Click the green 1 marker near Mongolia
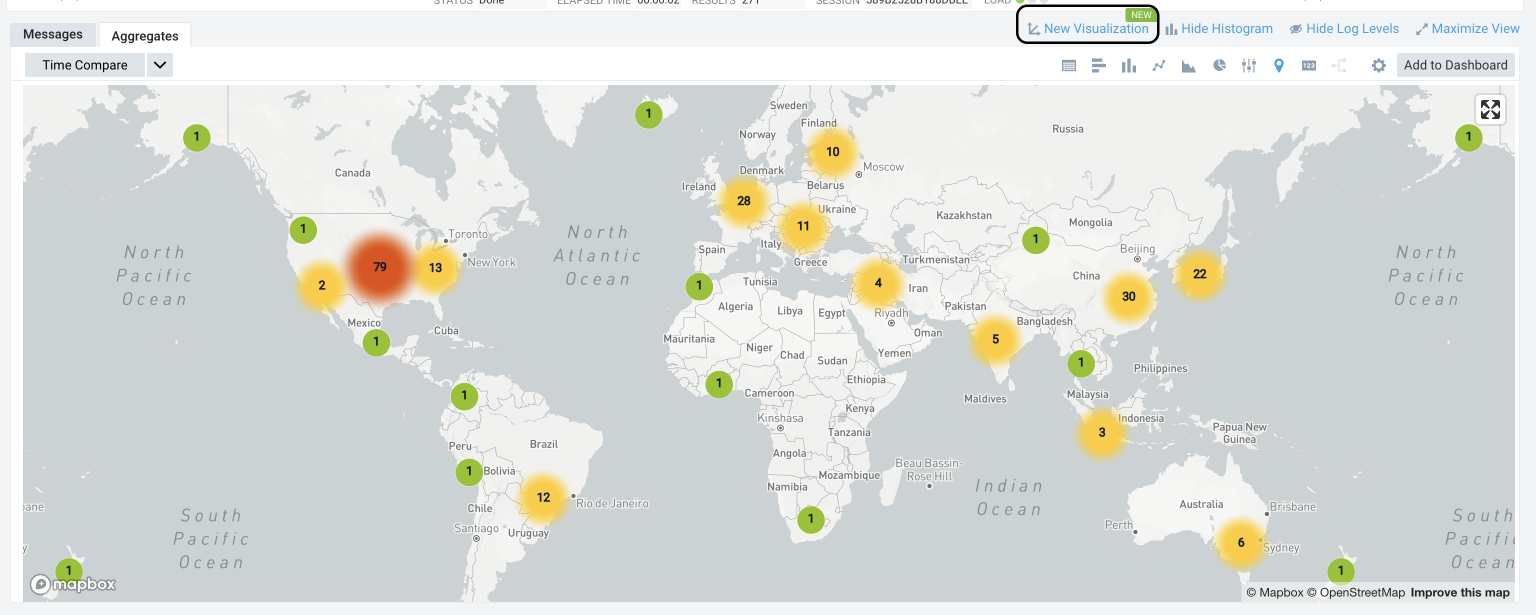1536x615 pixels. [1036, 239]
